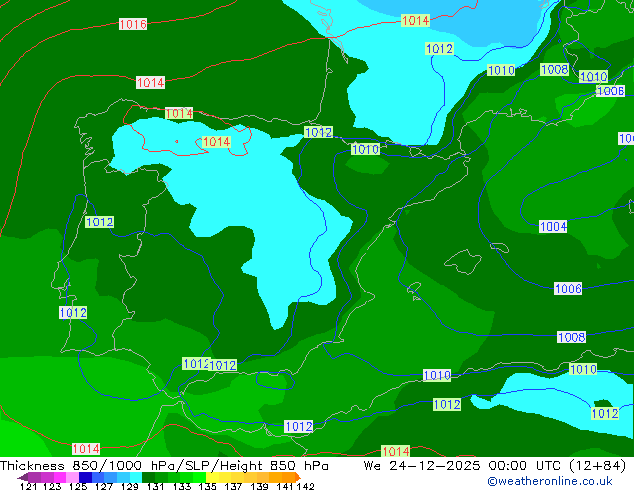Click the 1008 label between two 1010 labels over France
634x490 pixels.
point(554,69)
